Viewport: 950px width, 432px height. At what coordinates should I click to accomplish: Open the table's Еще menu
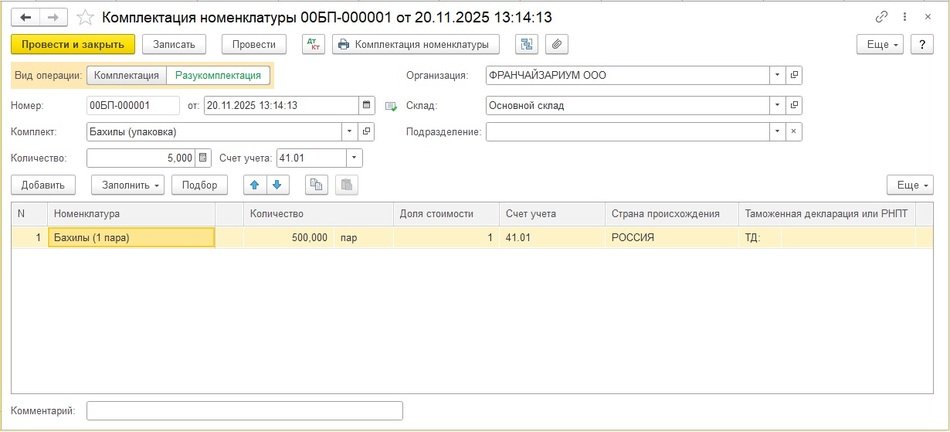[x=909, y=185]
